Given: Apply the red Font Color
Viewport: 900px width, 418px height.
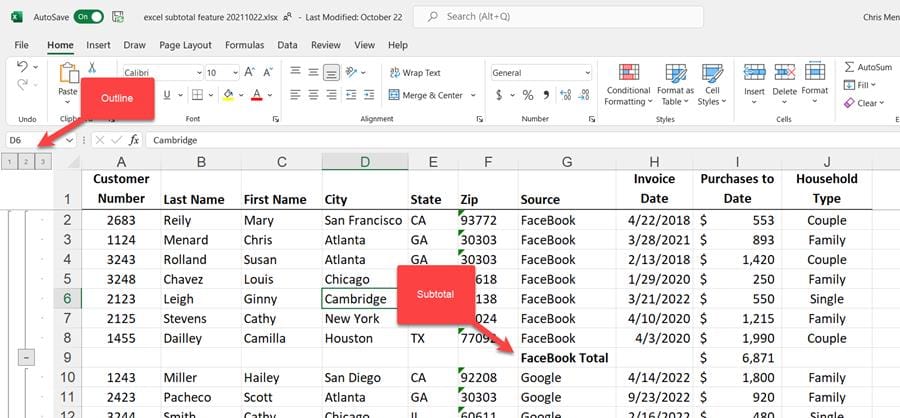Looking at the screenshot, I should pyautogui.click(x=257, y=95).
